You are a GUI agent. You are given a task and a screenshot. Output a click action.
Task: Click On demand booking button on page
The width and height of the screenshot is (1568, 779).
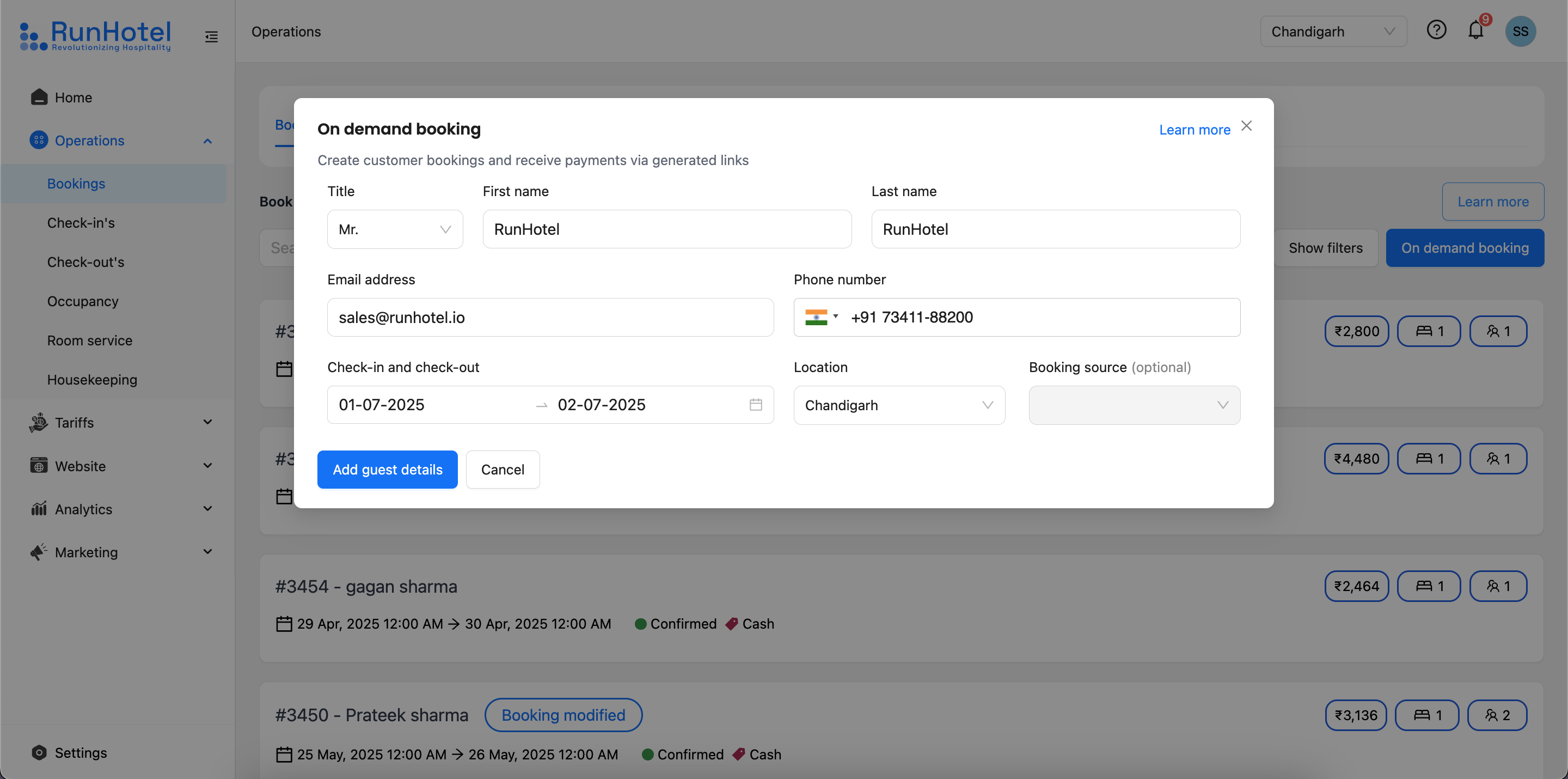click(1465, 248)
